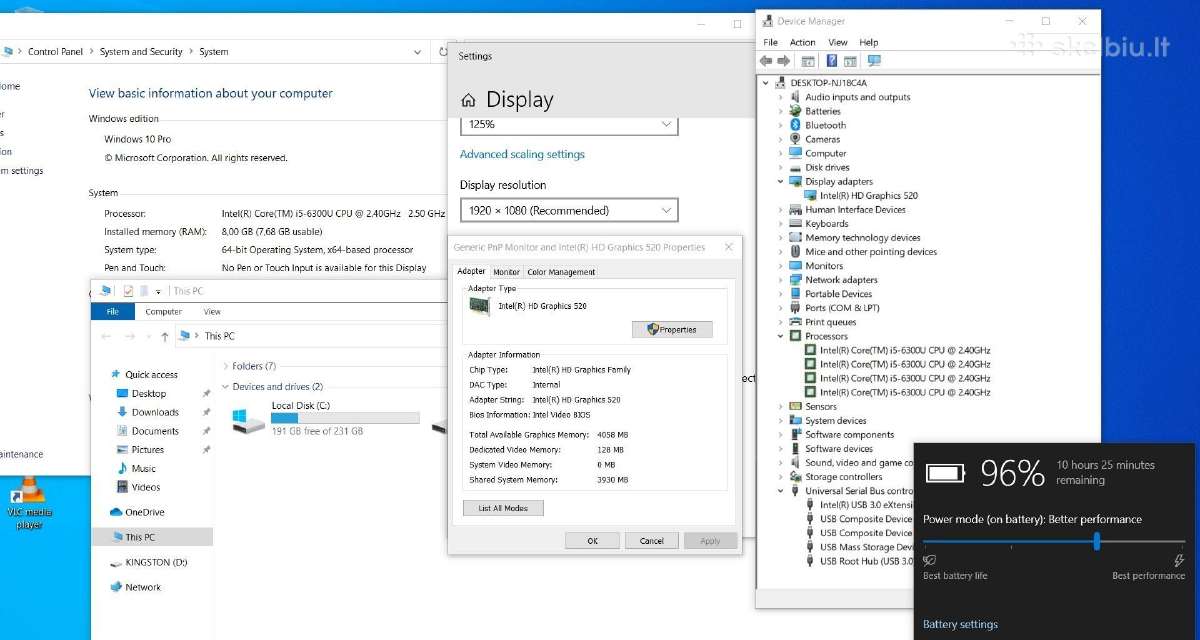This screenshot has height=640, width=1200.
Task: Open the 125% scaling dropdown
Action: 569,125
